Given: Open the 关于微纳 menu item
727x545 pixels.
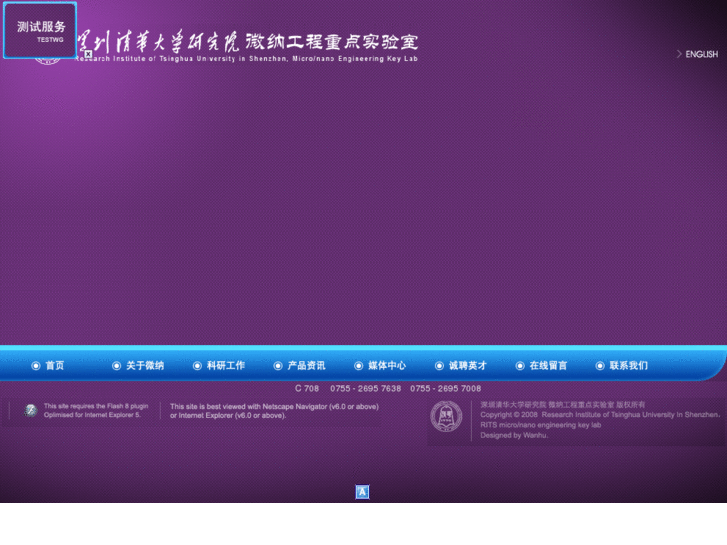Looking at the screenshot, I should [145, 365].
